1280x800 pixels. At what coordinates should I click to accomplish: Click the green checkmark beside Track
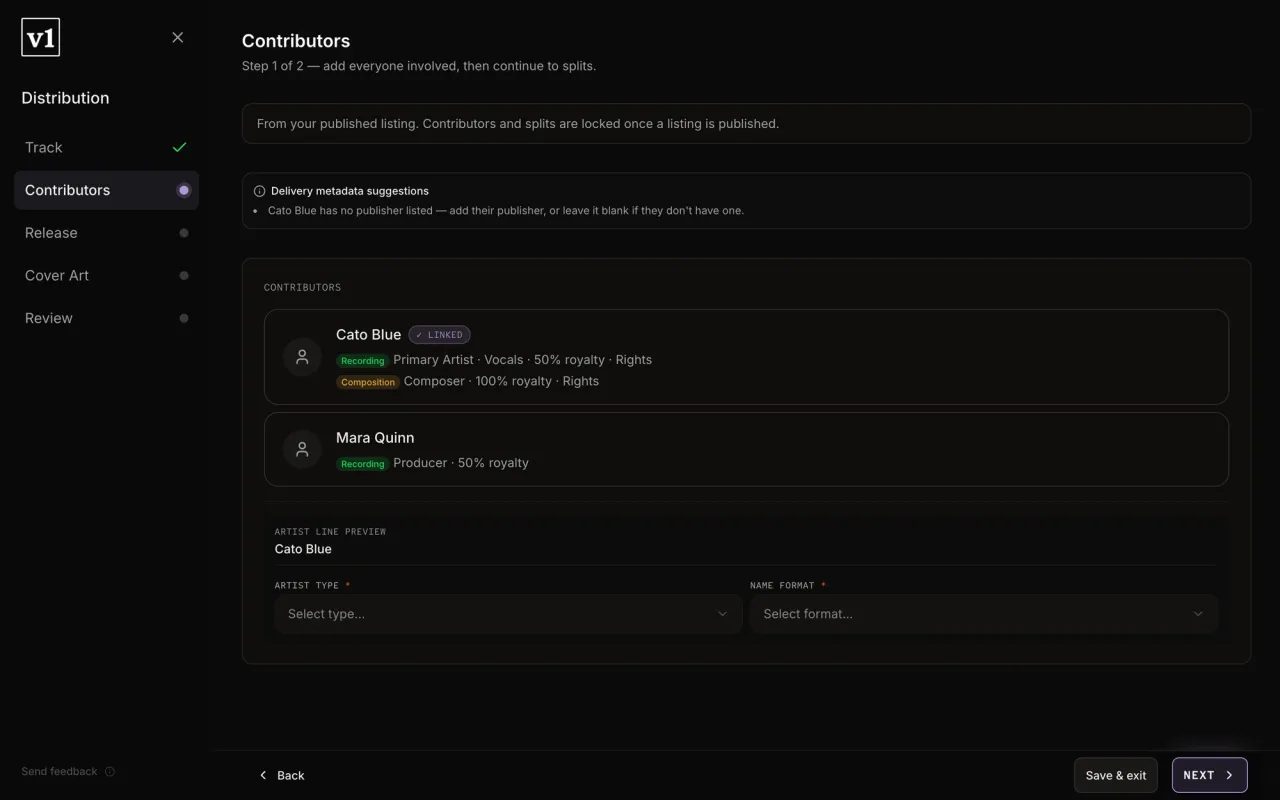[x=179, y=147]
